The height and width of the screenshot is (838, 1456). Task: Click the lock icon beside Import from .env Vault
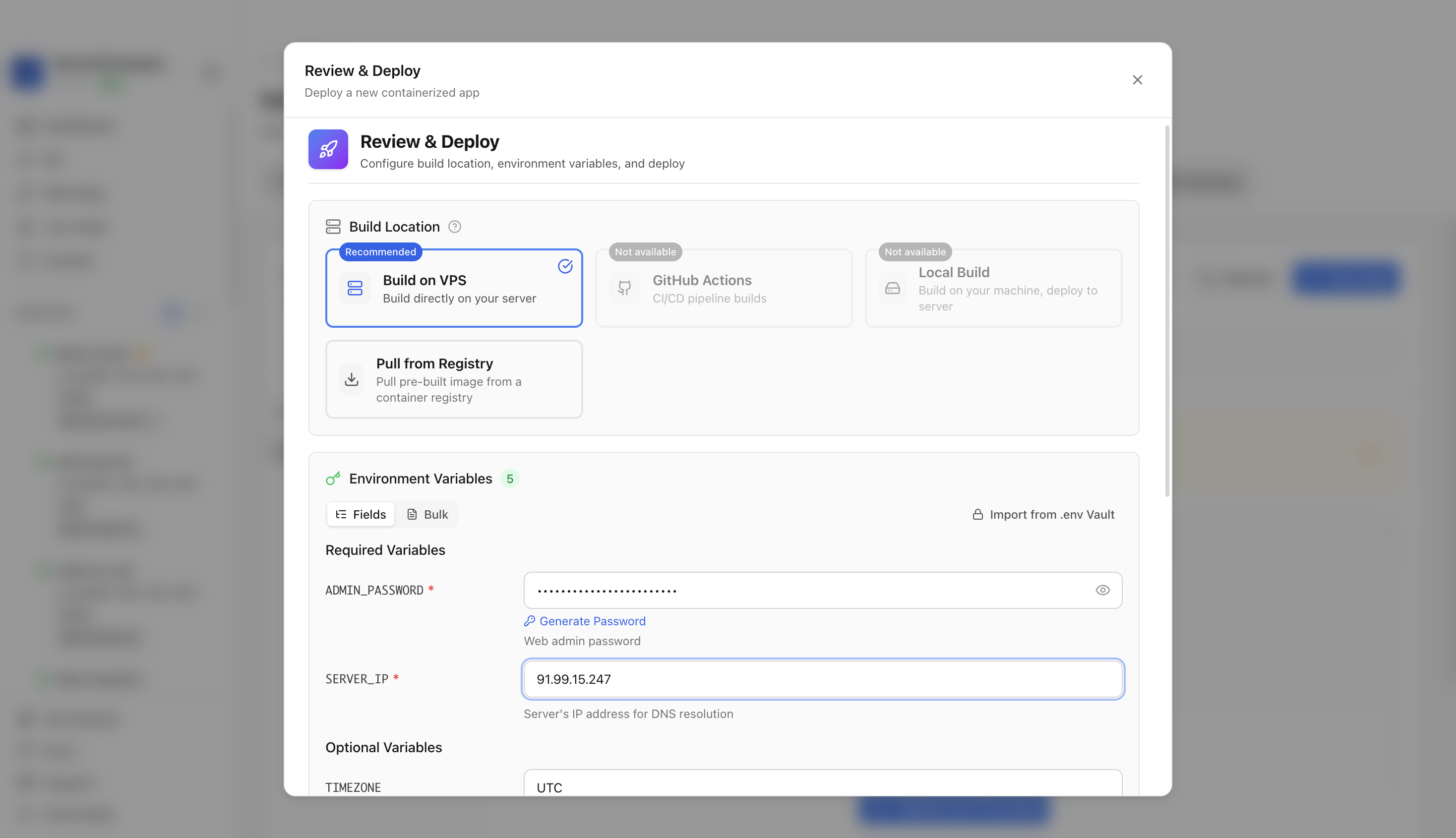978,515
